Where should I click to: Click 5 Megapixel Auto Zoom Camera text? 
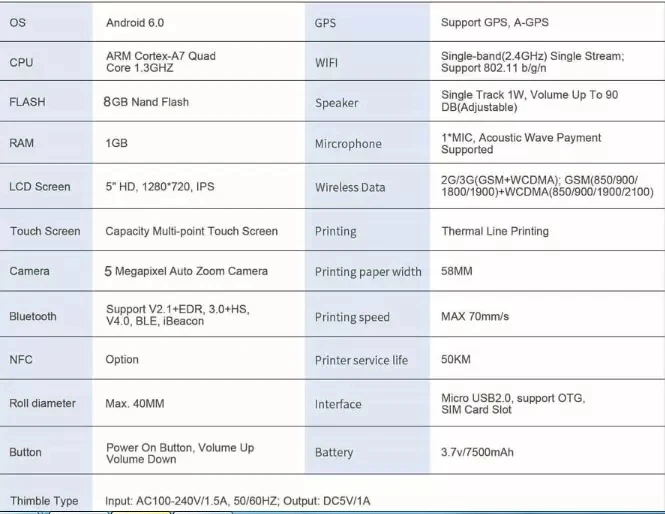(x=186, y=271)
